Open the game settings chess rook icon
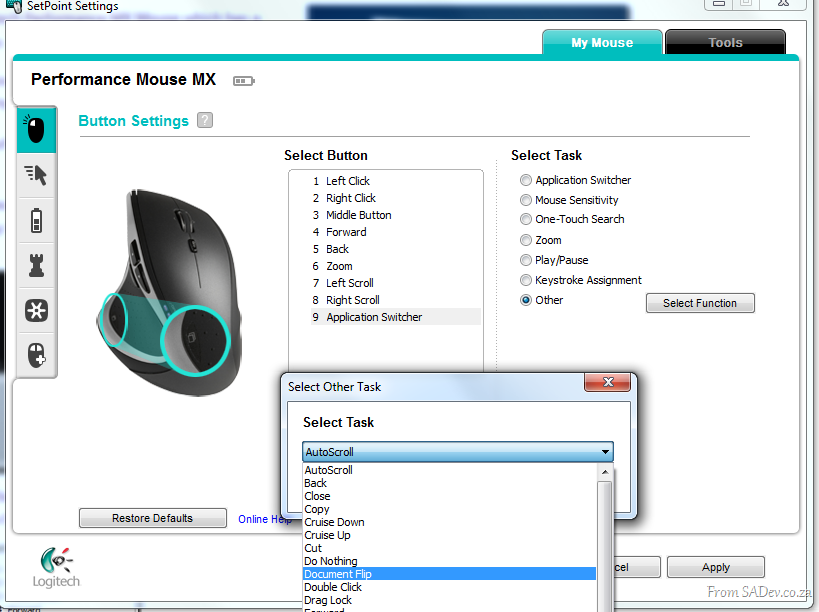The width and height of the screenshot is (819, 612). tap(36, 265)
